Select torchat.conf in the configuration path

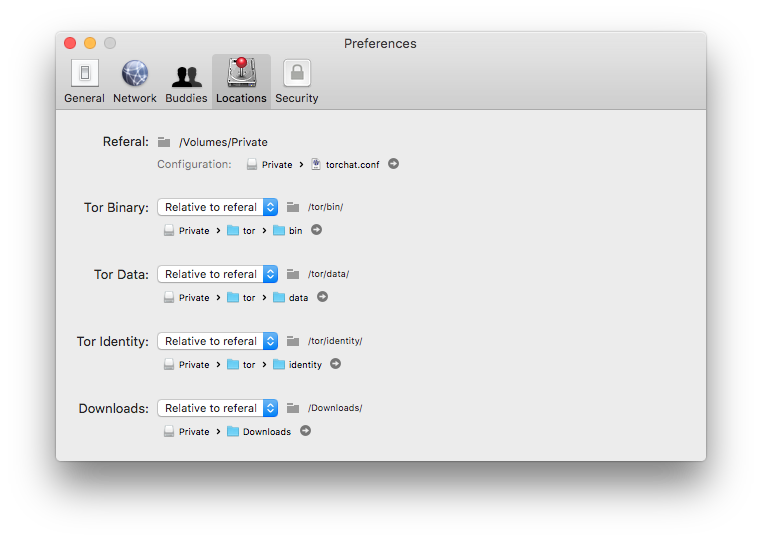[351, 164]
